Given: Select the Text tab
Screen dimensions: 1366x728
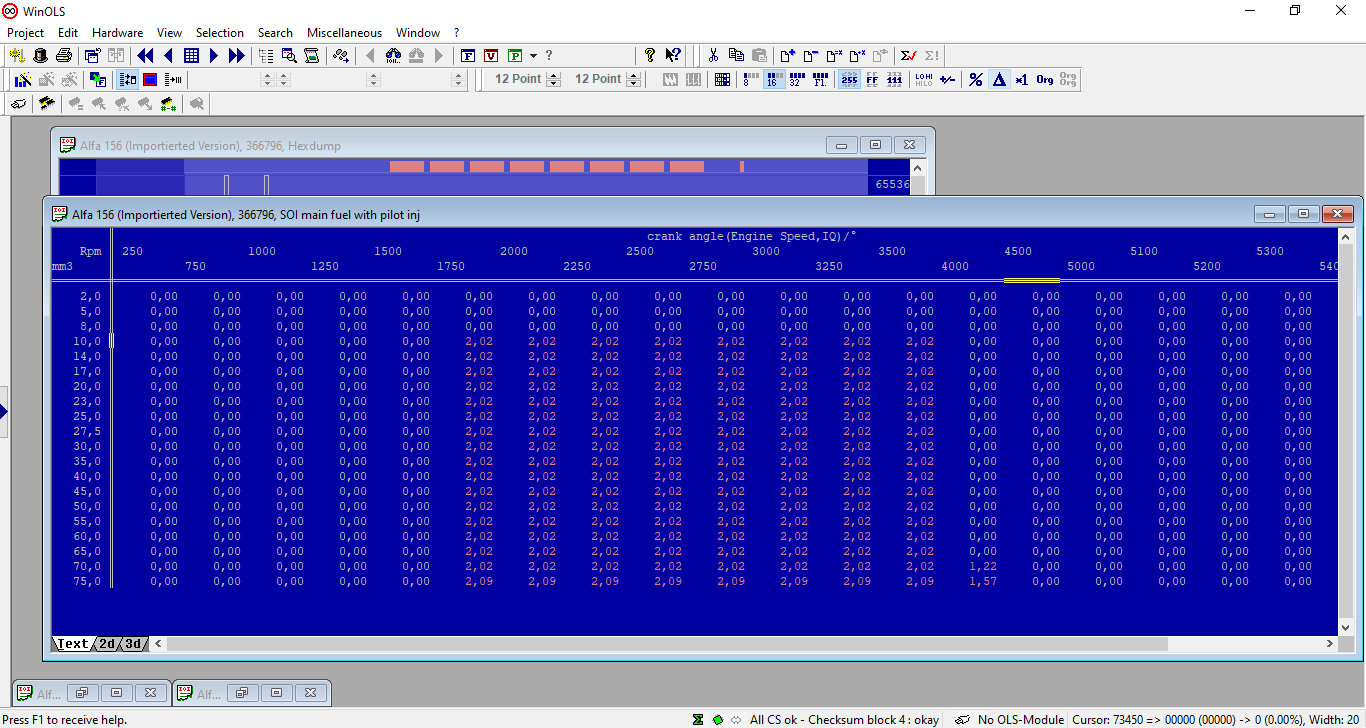Looking at the screenshot, I should [x=72, y=644].
